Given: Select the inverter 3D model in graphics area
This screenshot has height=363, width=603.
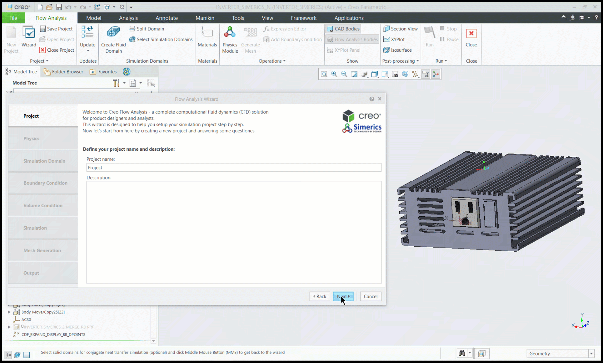Looking at the screenshot, I should click(x=491, y=201).
